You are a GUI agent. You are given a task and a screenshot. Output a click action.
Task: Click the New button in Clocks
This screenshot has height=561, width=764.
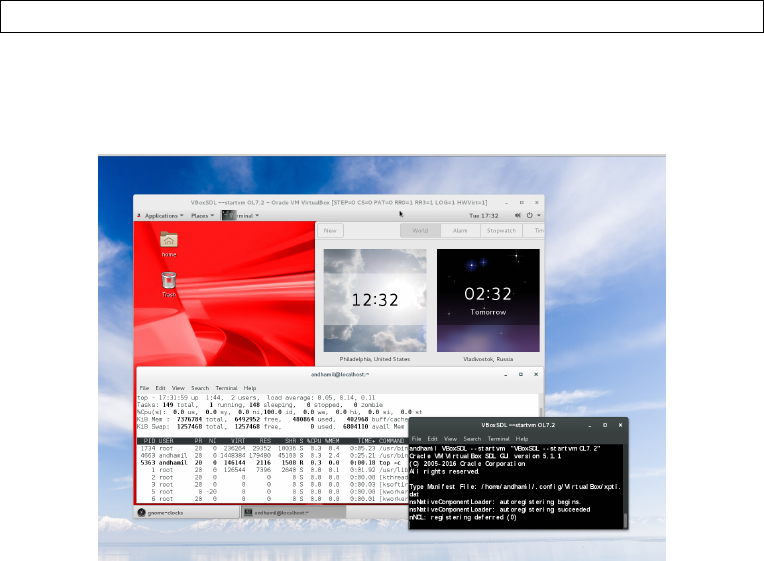click(x=330, y=231)
